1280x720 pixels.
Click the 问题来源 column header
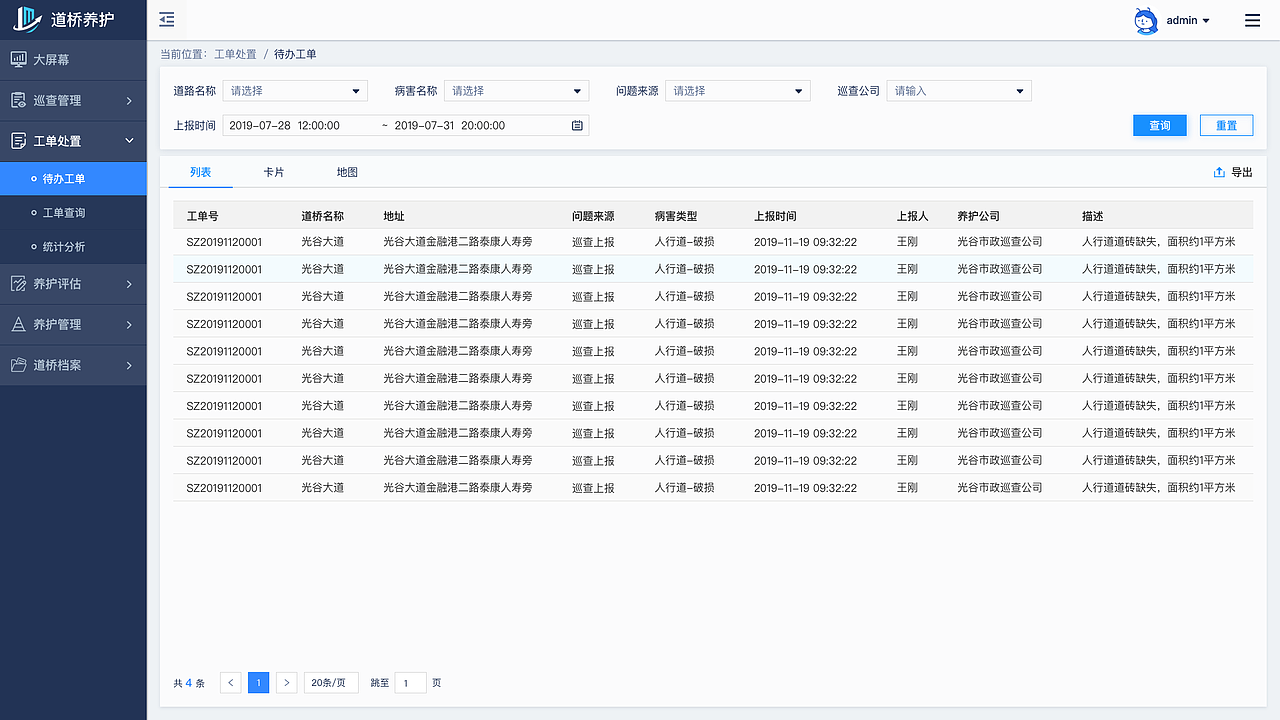tap(593, 216)
